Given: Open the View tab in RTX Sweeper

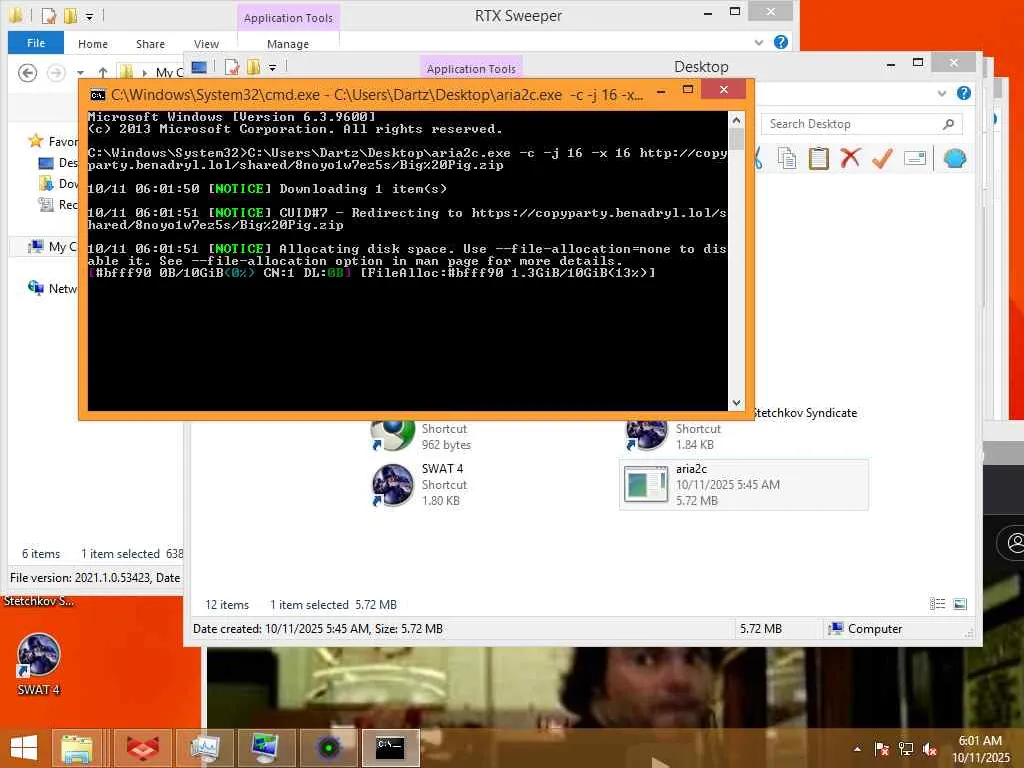Looking at the screenshot, I should [x=206, y=44].
